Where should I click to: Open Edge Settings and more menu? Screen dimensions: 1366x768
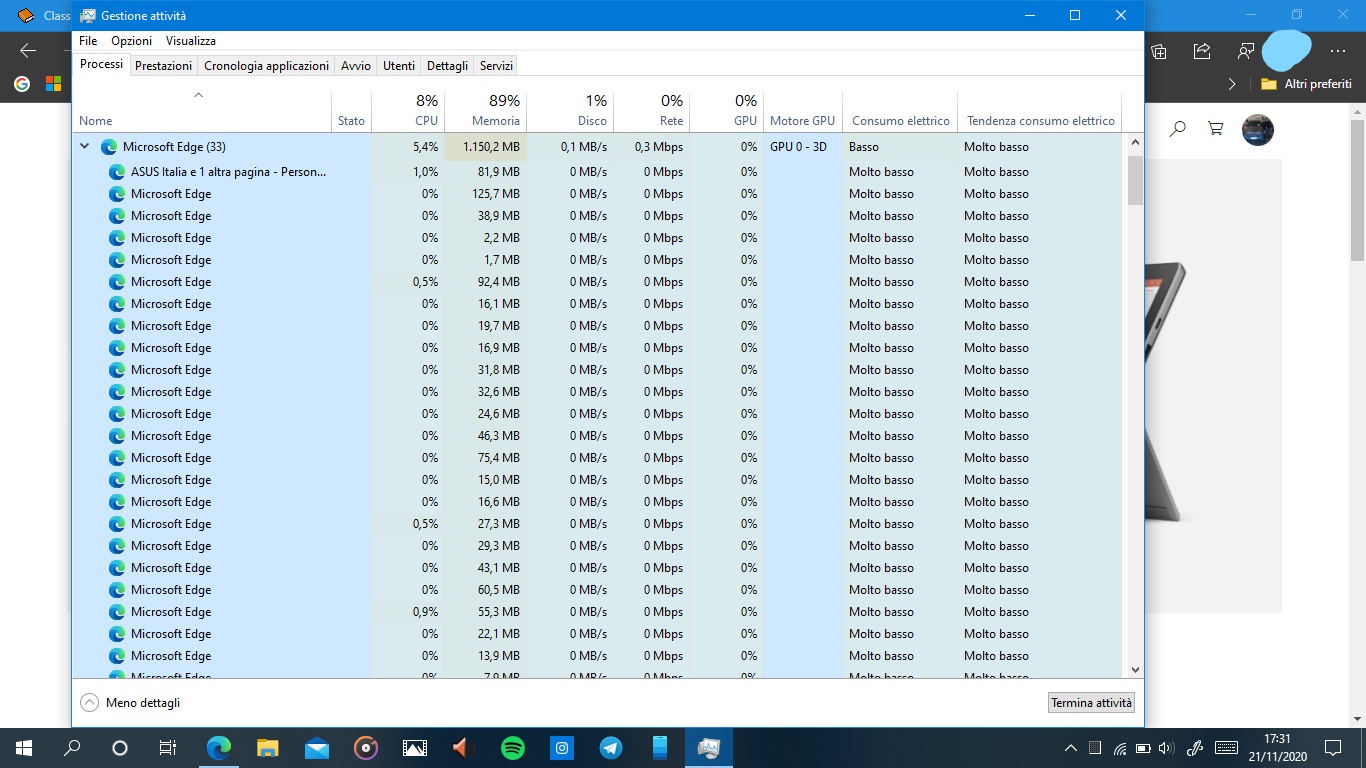1337,51
